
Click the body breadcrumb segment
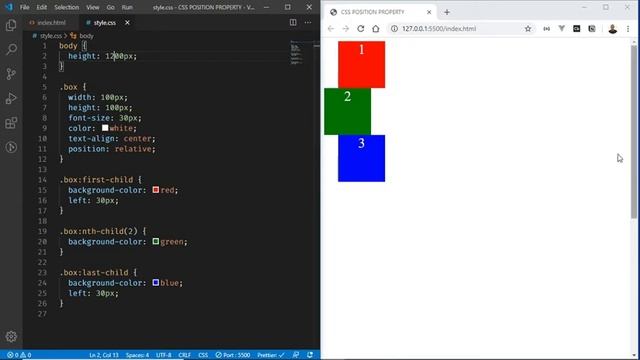(86, 36)
